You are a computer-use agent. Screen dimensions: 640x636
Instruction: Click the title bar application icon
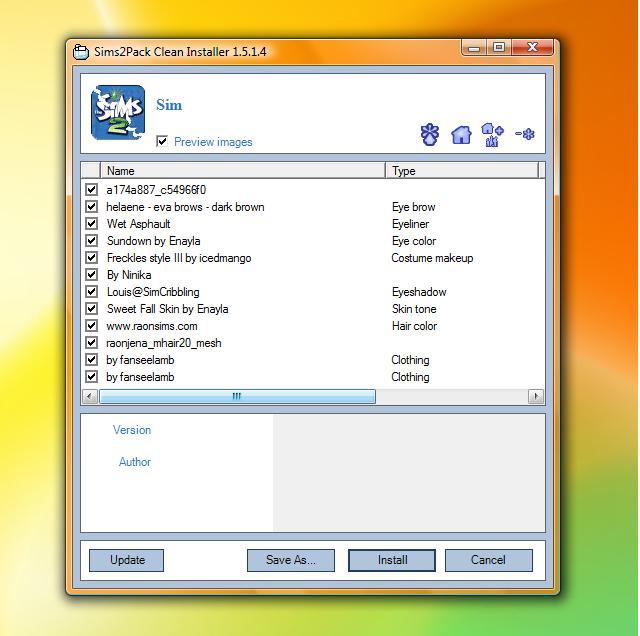coord(81,52)
